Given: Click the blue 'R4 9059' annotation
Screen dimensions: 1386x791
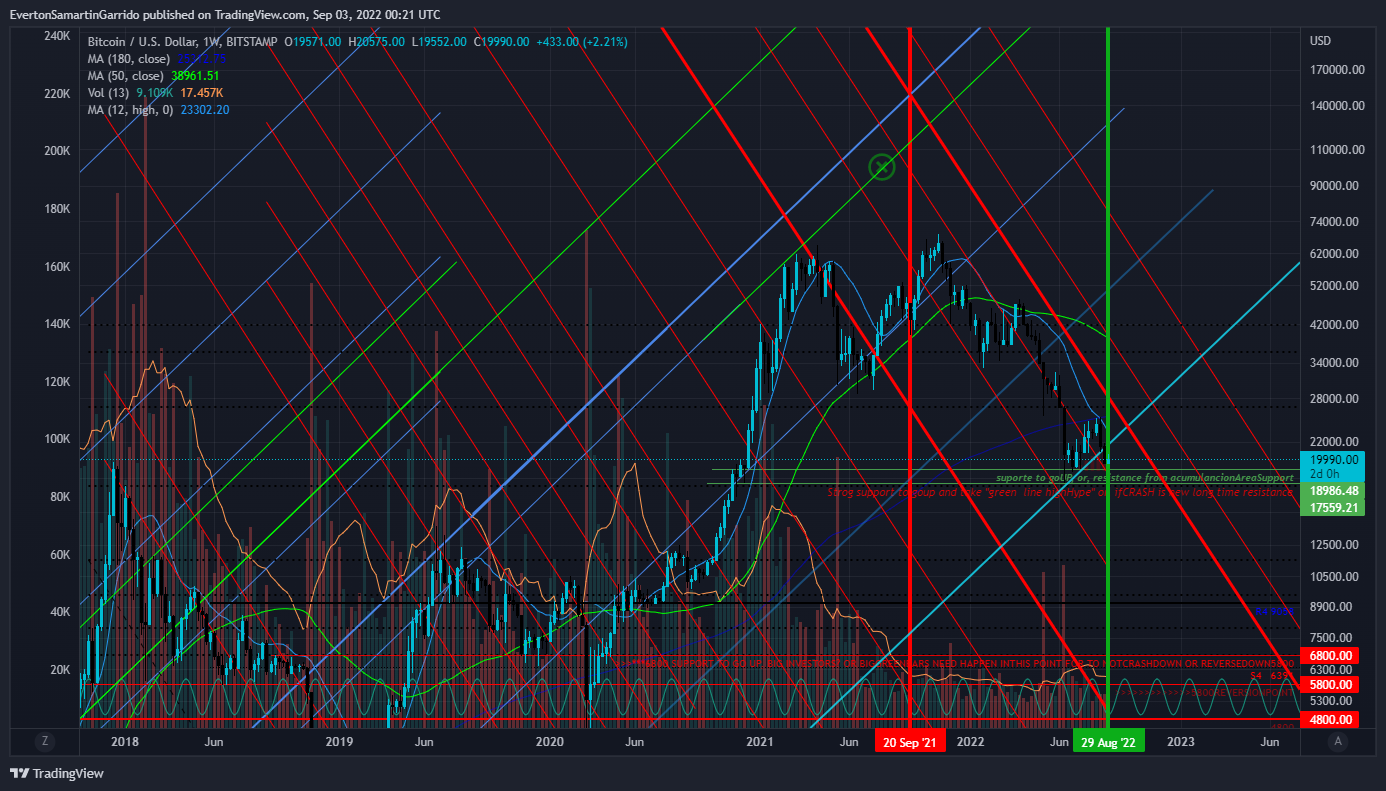Looking at the screenshot, I should click(1273, 610).
